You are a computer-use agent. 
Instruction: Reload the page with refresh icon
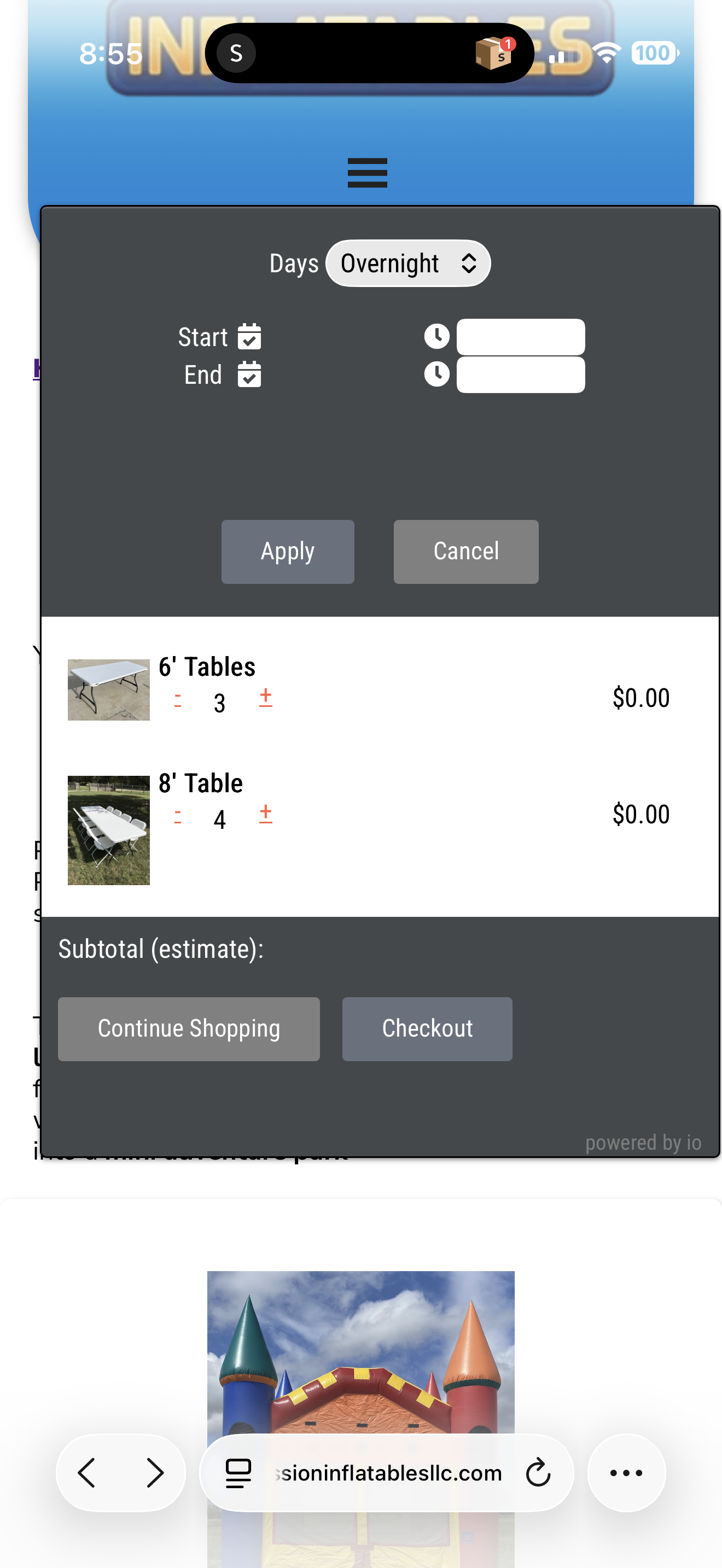point(538,1473)
